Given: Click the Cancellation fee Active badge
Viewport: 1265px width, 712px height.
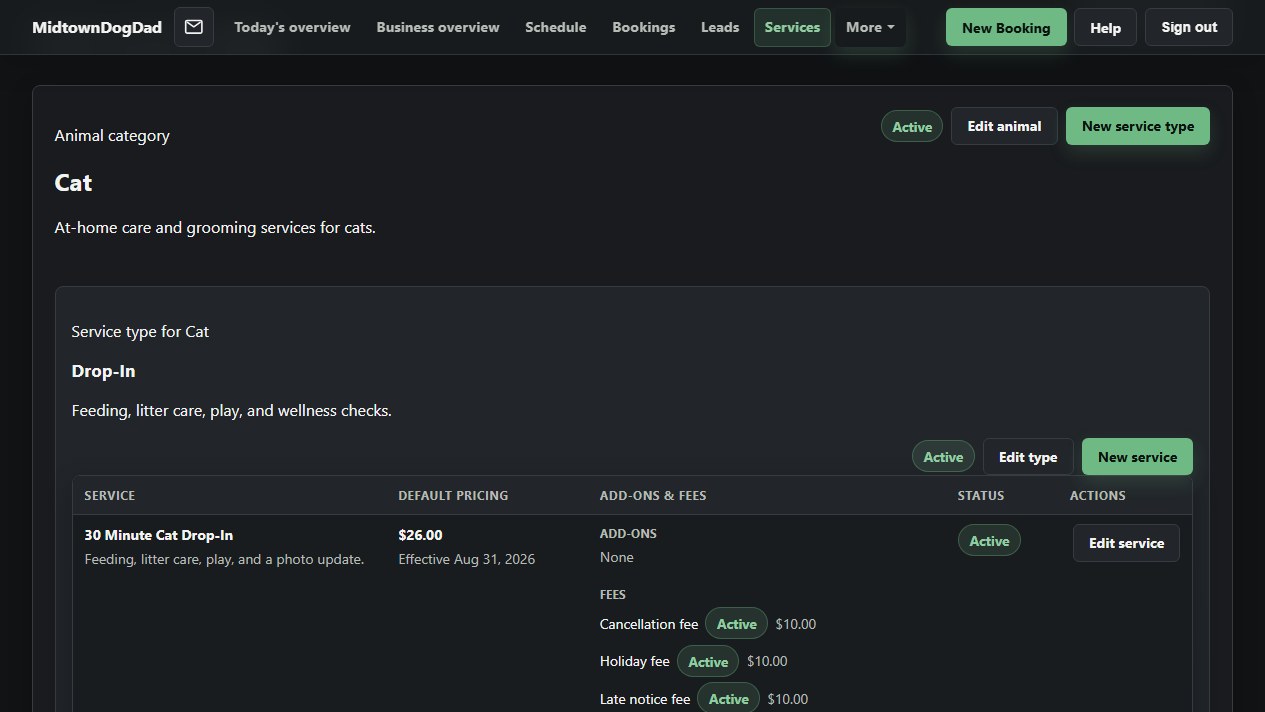Looking at the screenshot, I should (x=736, y=624).
